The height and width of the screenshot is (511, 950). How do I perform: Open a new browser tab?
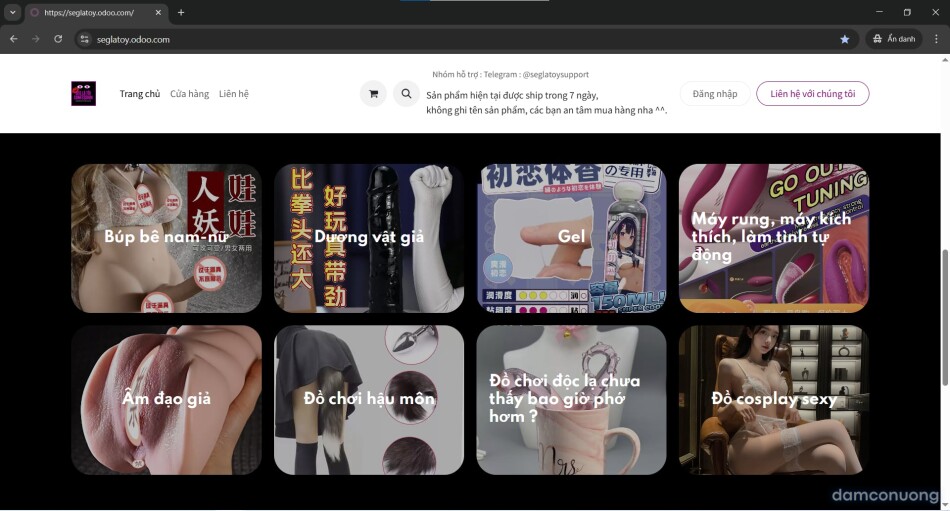[181, 12]
